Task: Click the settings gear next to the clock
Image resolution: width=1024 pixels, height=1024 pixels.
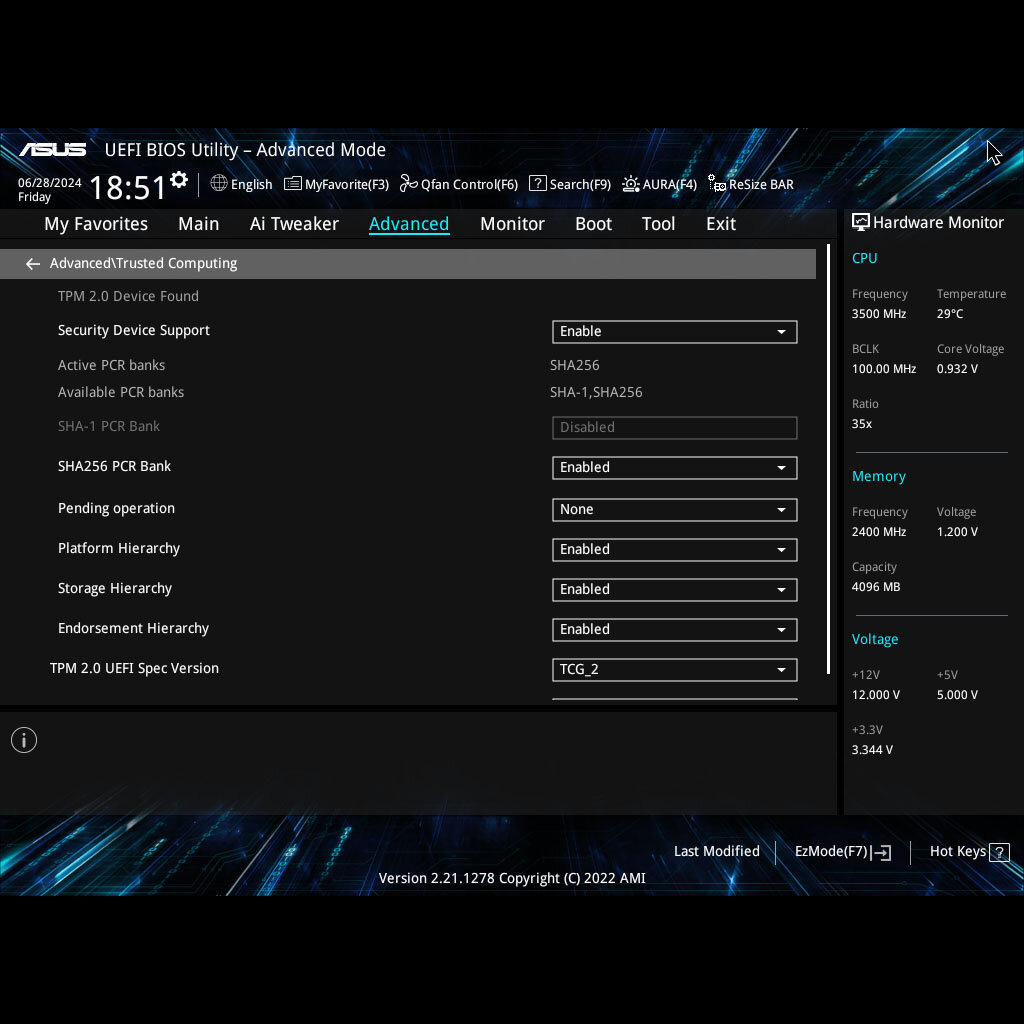Action: coord(179,180)
